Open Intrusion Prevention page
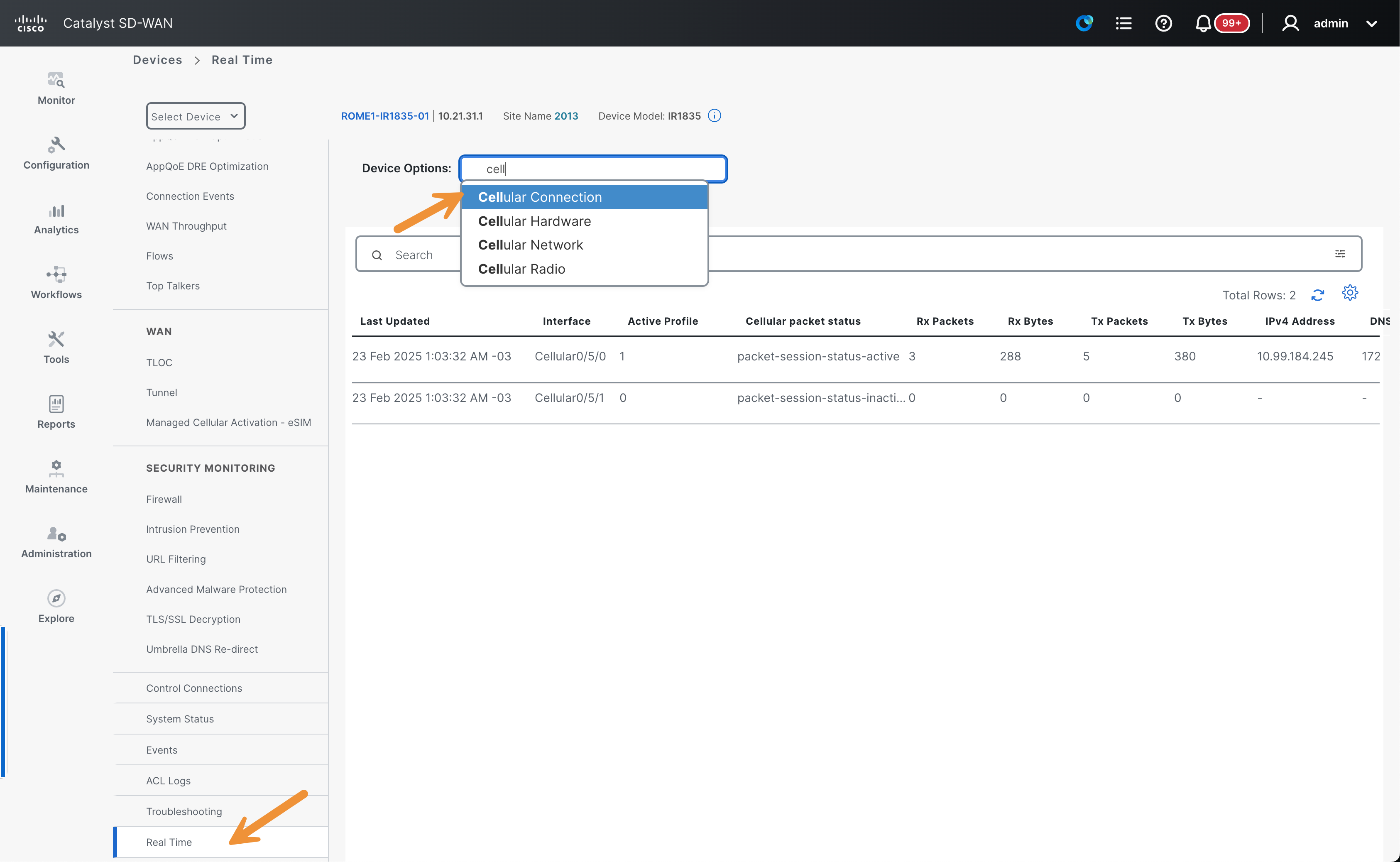This screenshot has height=862, width=1400. (193, 529)
